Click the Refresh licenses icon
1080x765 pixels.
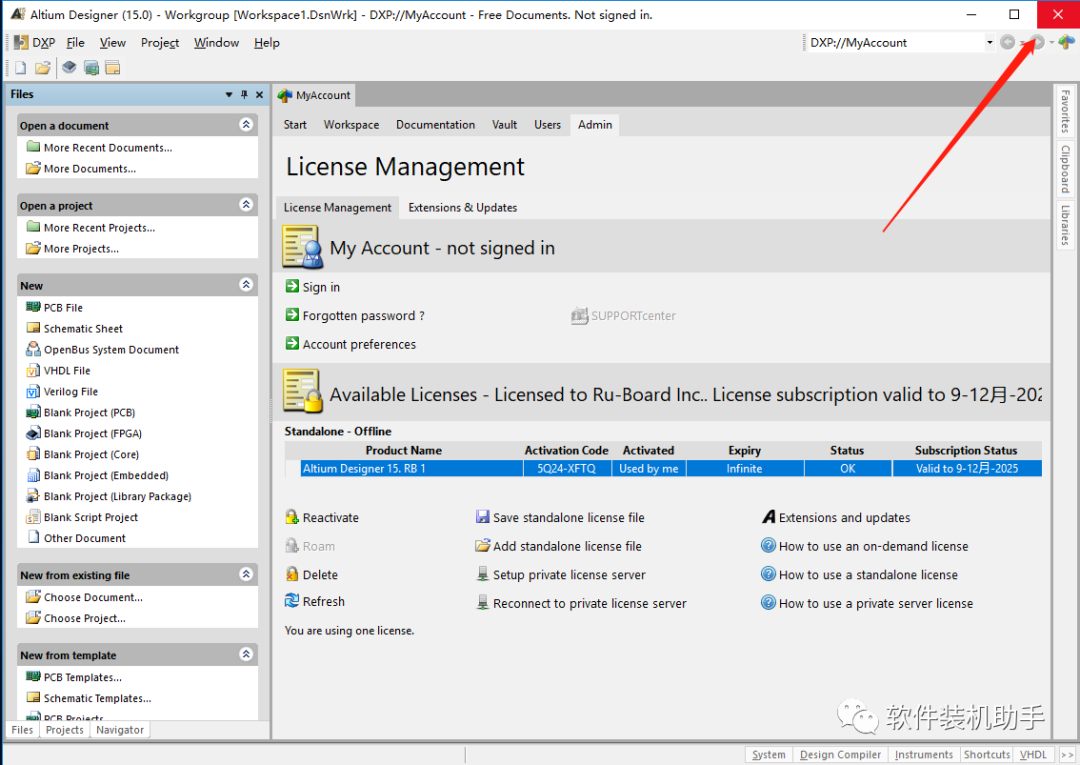292,600
